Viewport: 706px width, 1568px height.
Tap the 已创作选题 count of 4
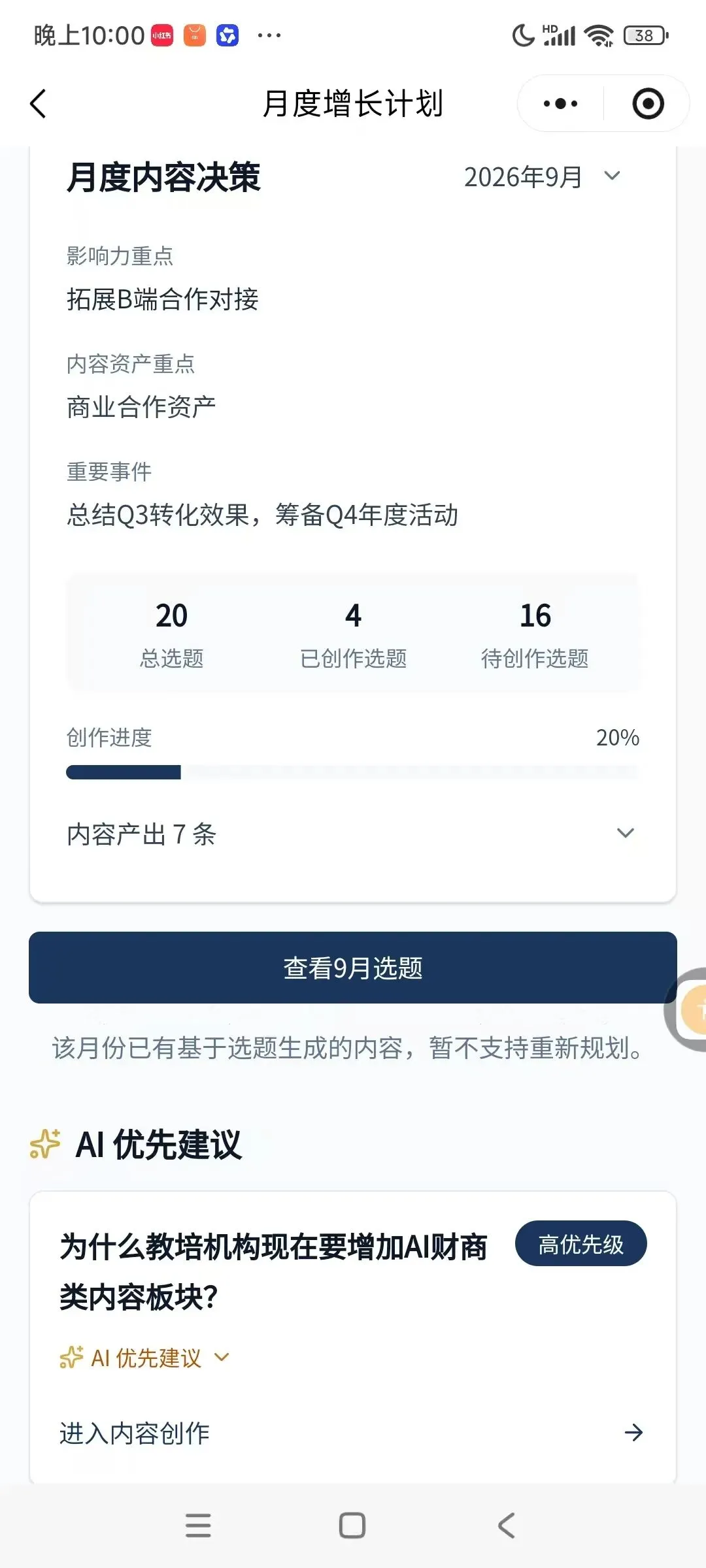pyautogui.click(x=353, y=615)
